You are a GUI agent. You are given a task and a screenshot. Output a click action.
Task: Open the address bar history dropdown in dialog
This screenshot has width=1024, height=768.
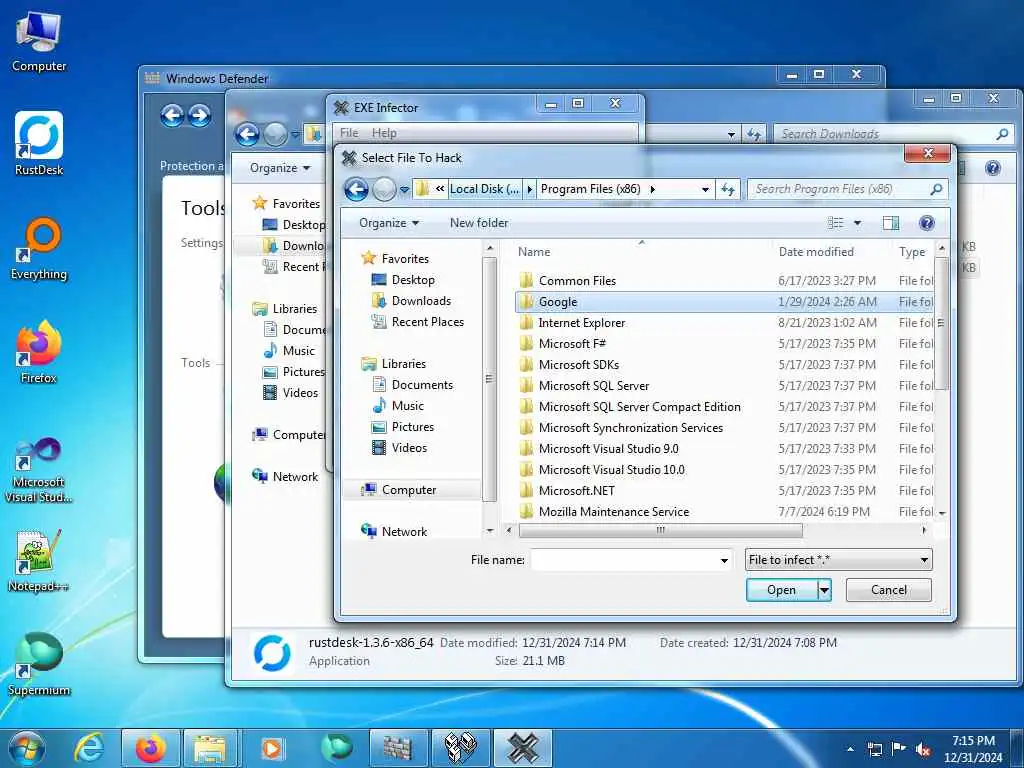coord(705,189)
